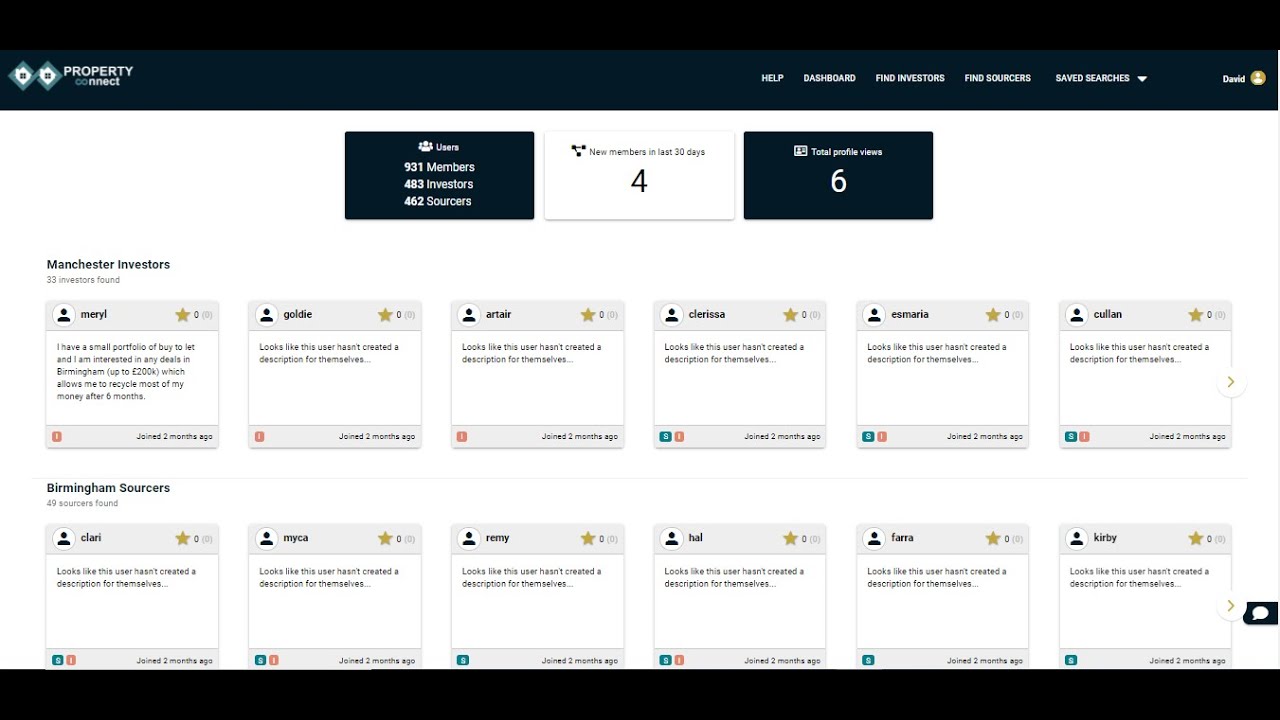Star artair's investor card
This screenshot has height=720, width=1280.
pos(588,315)
